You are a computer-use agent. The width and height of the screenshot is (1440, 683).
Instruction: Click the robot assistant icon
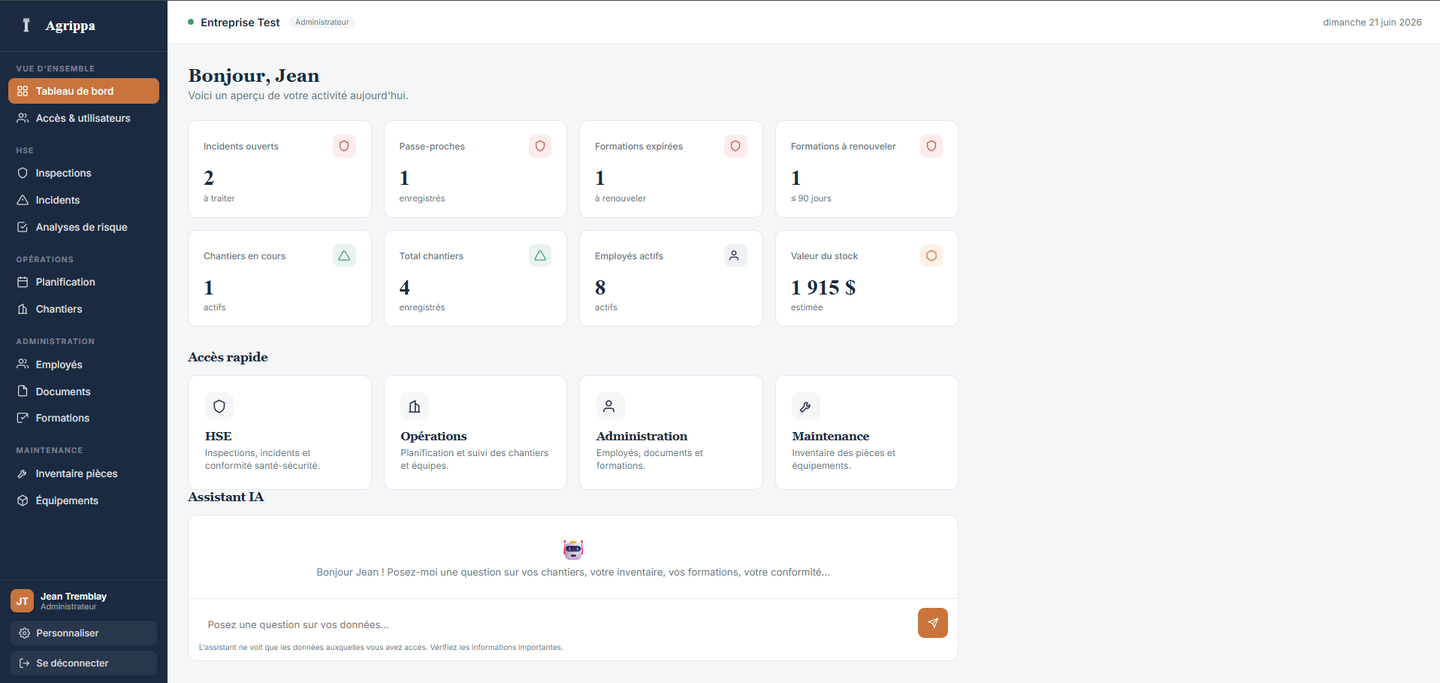(573, 549)
